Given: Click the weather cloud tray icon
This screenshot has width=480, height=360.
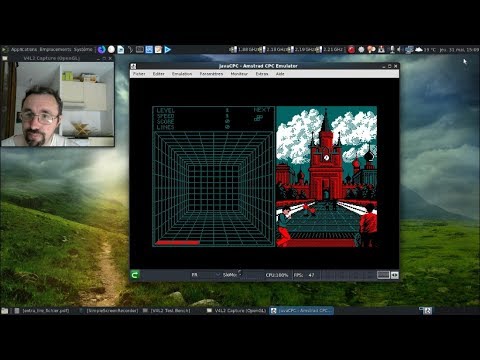Looking at the screenshot, I should click(419, 50).
